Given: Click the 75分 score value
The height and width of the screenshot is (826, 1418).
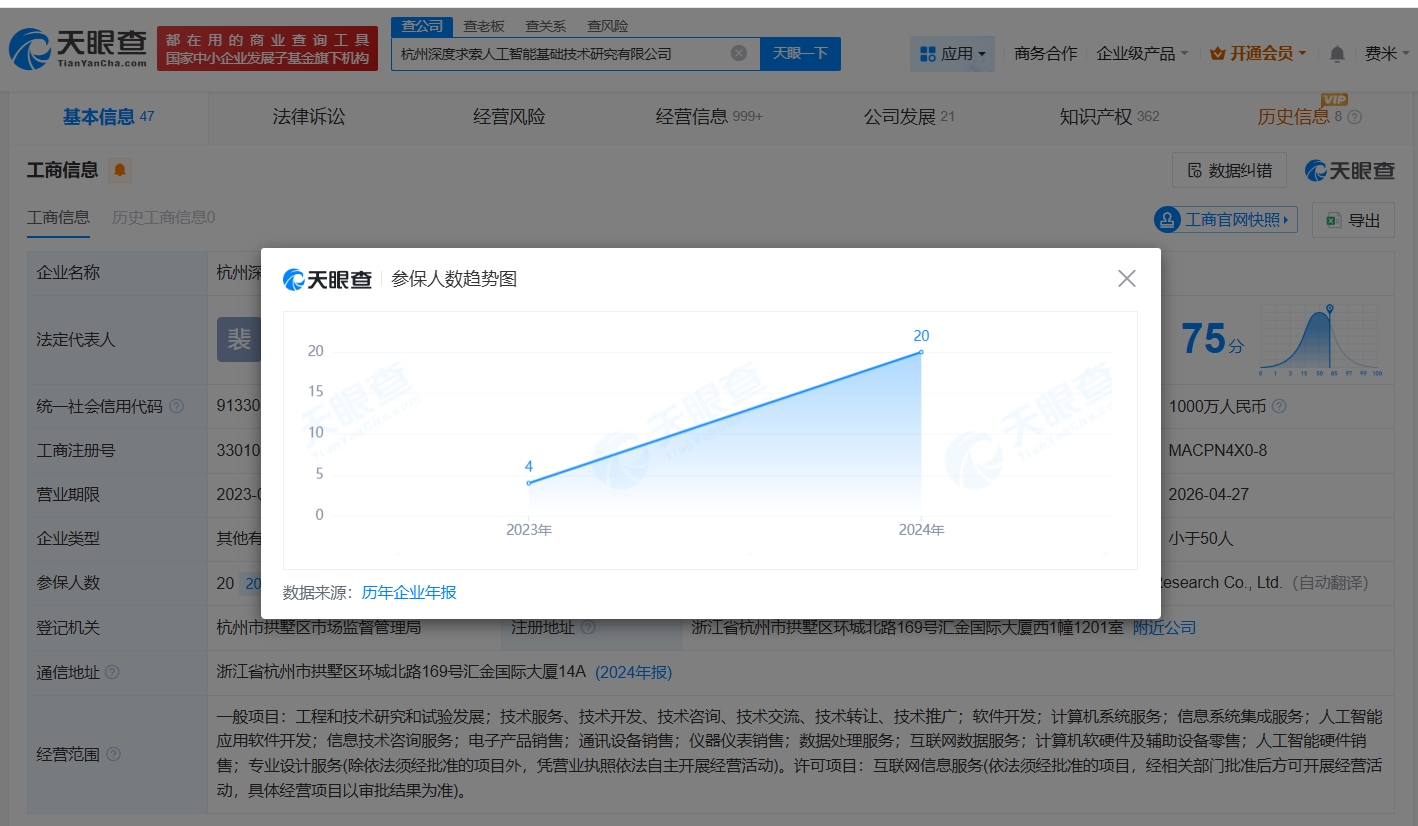Looking at the screenshot, I should 1214,340.
